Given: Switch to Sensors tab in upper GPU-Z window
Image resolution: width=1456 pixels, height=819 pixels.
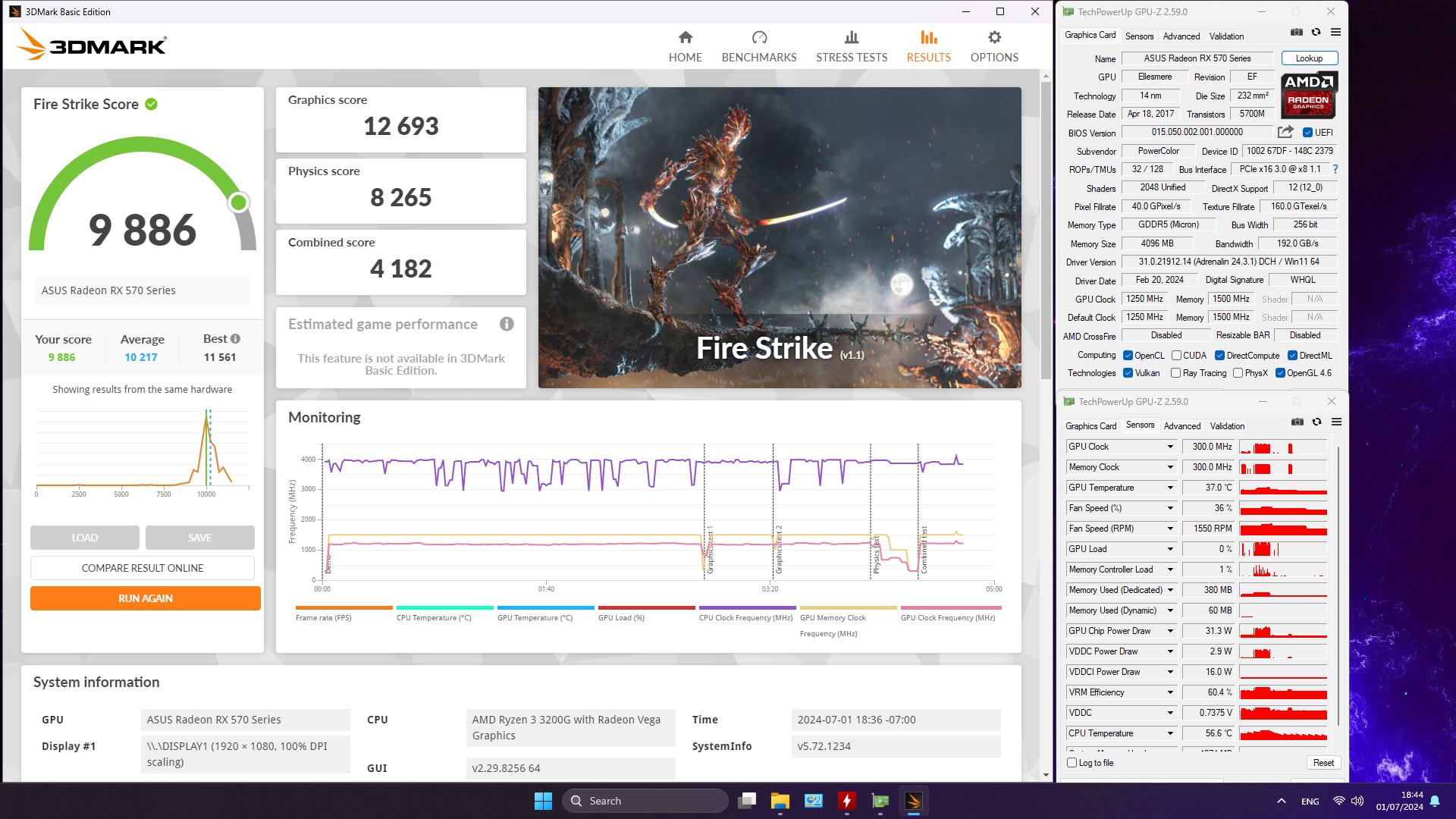Looking at the screenshot, I should (1139, 36).
